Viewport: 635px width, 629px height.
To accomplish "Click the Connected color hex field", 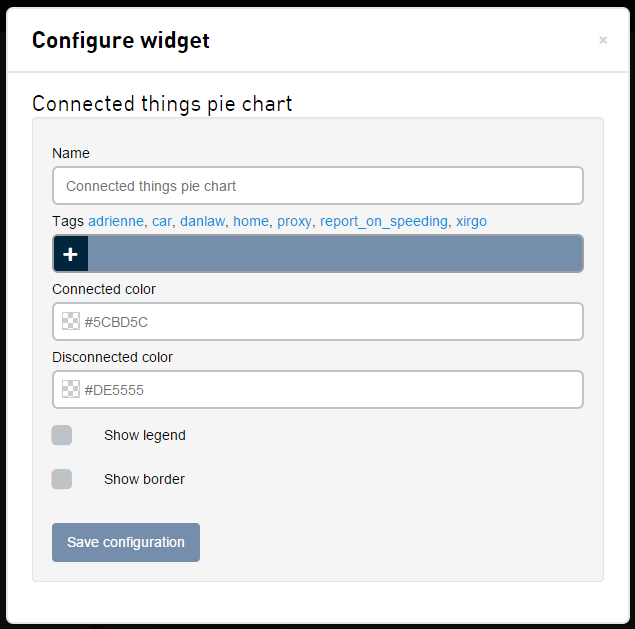I will click(x=330, y=322).
